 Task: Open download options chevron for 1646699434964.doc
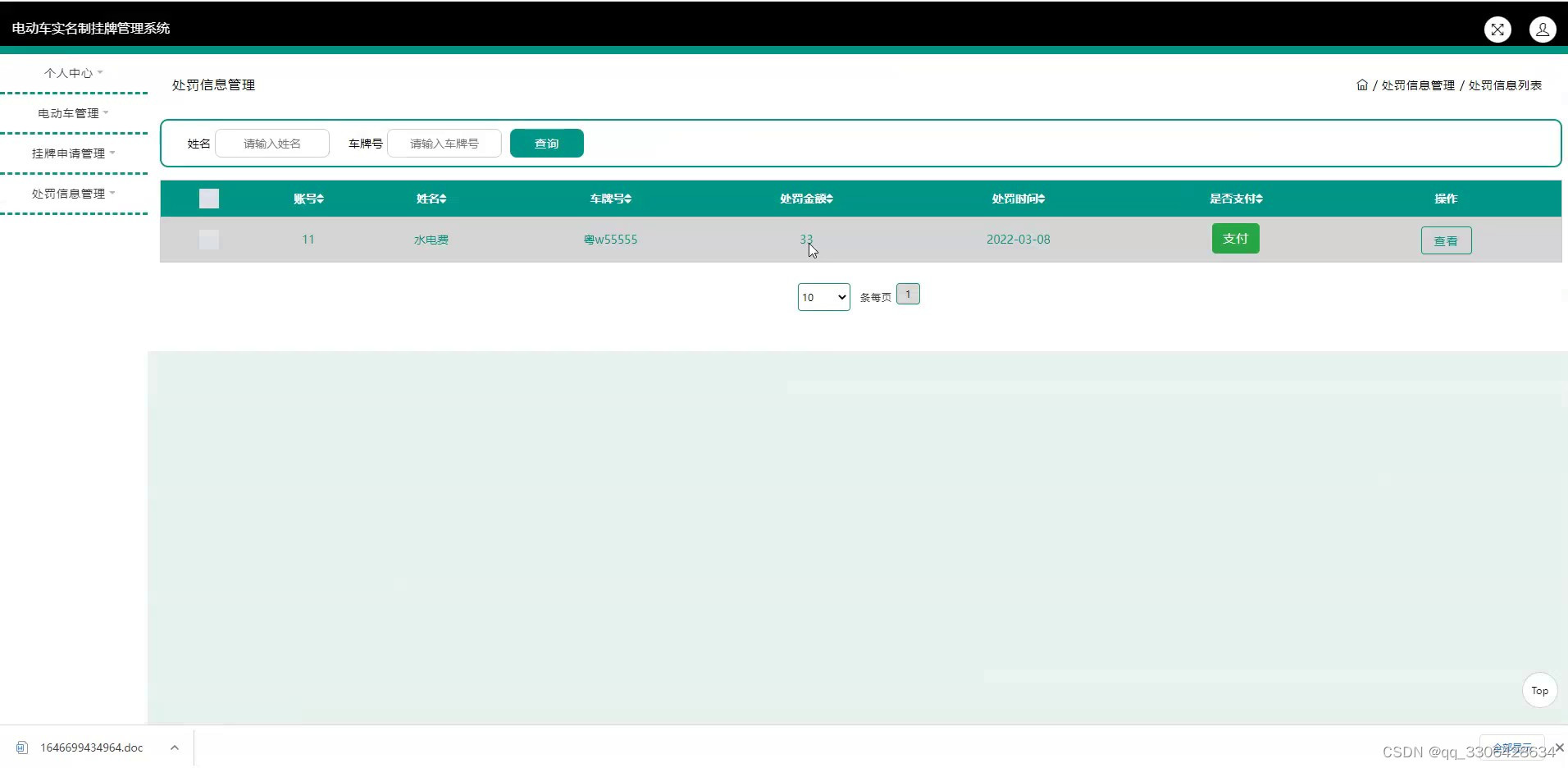(x=175, y=747)
